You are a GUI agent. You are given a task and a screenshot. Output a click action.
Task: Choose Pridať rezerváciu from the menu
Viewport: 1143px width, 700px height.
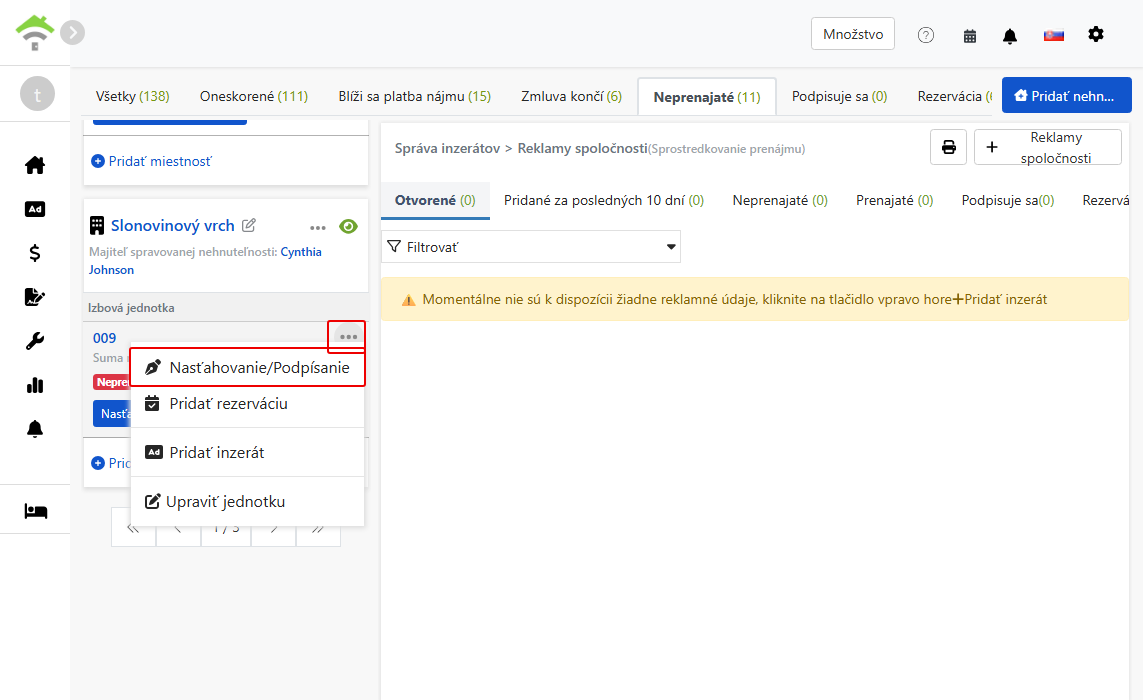pyautogui.click(x=247, y=404)
